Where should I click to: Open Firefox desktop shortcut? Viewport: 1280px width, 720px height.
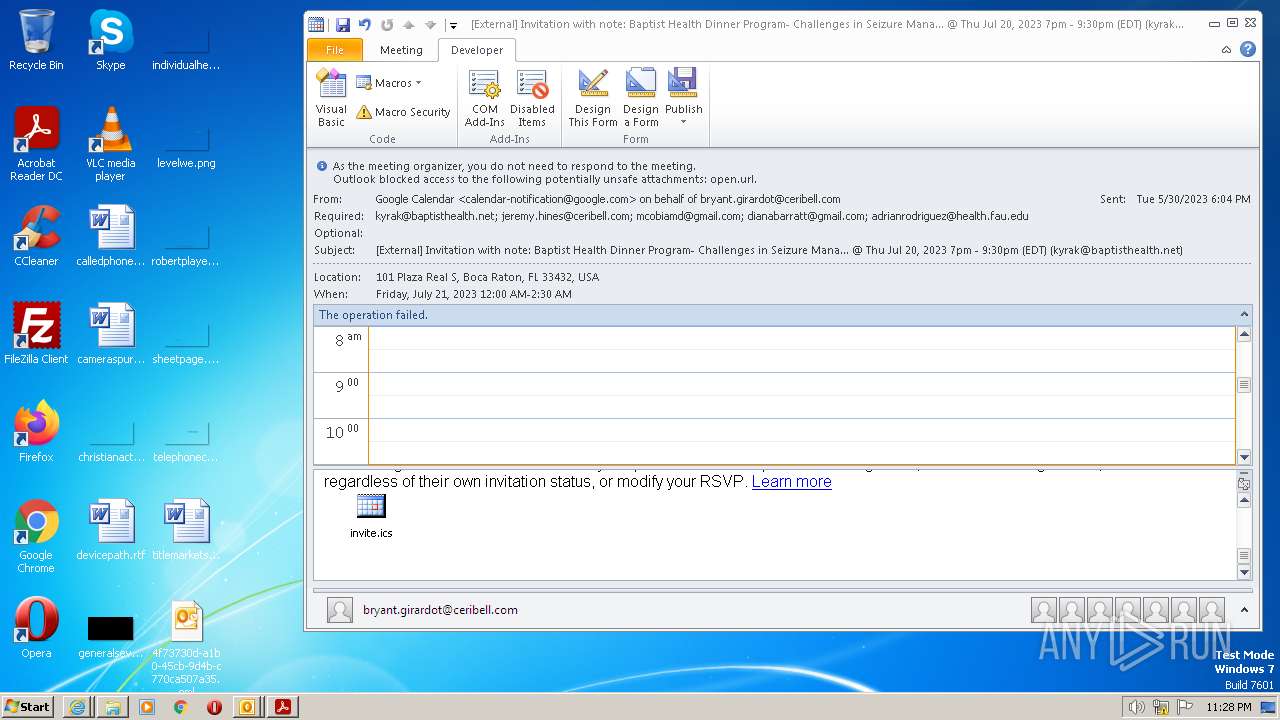click(x=36, y=432)
